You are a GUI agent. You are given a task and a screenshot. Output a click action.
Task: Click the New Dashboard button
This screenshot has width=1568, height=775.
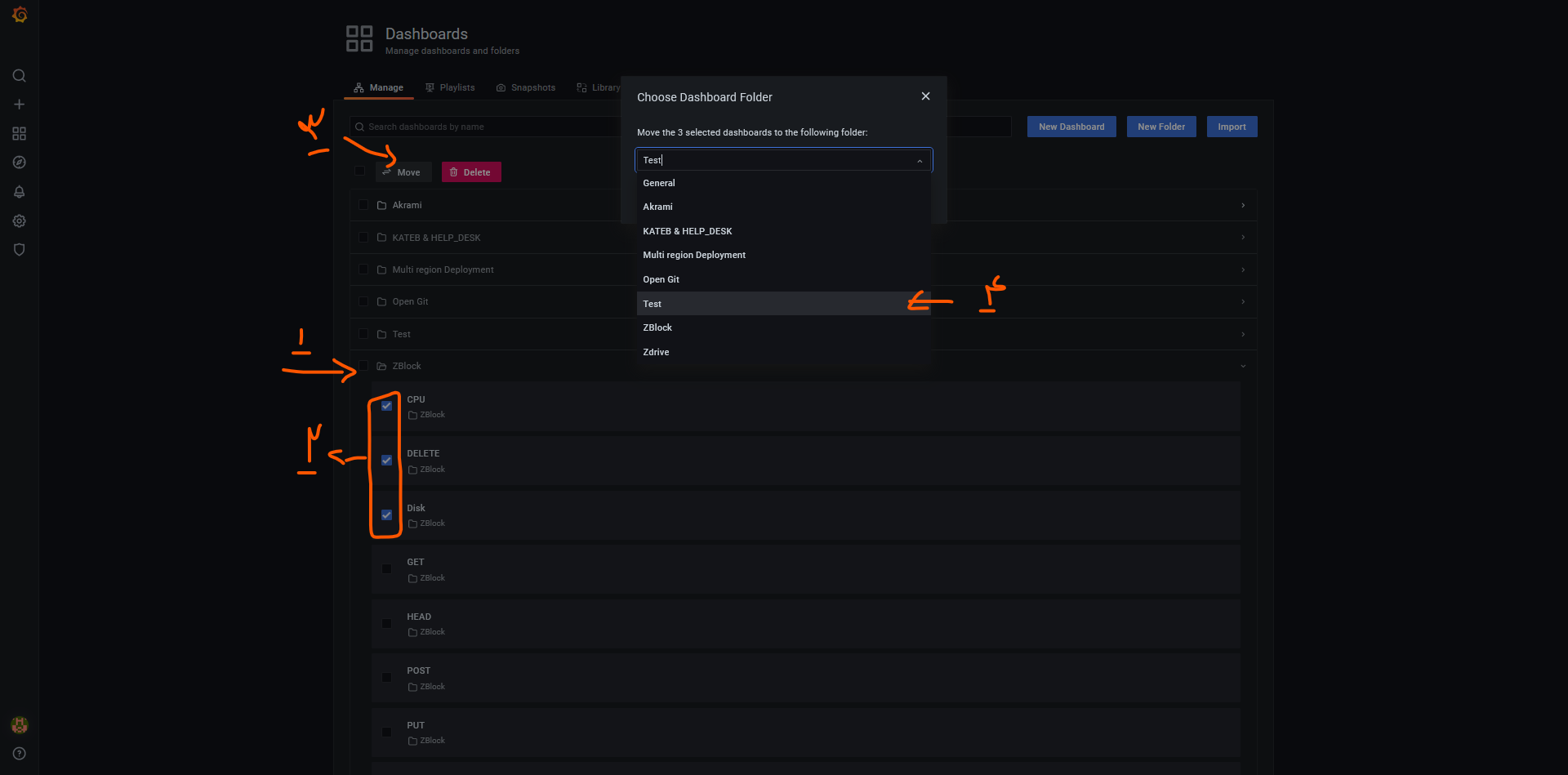point(1071,127)
